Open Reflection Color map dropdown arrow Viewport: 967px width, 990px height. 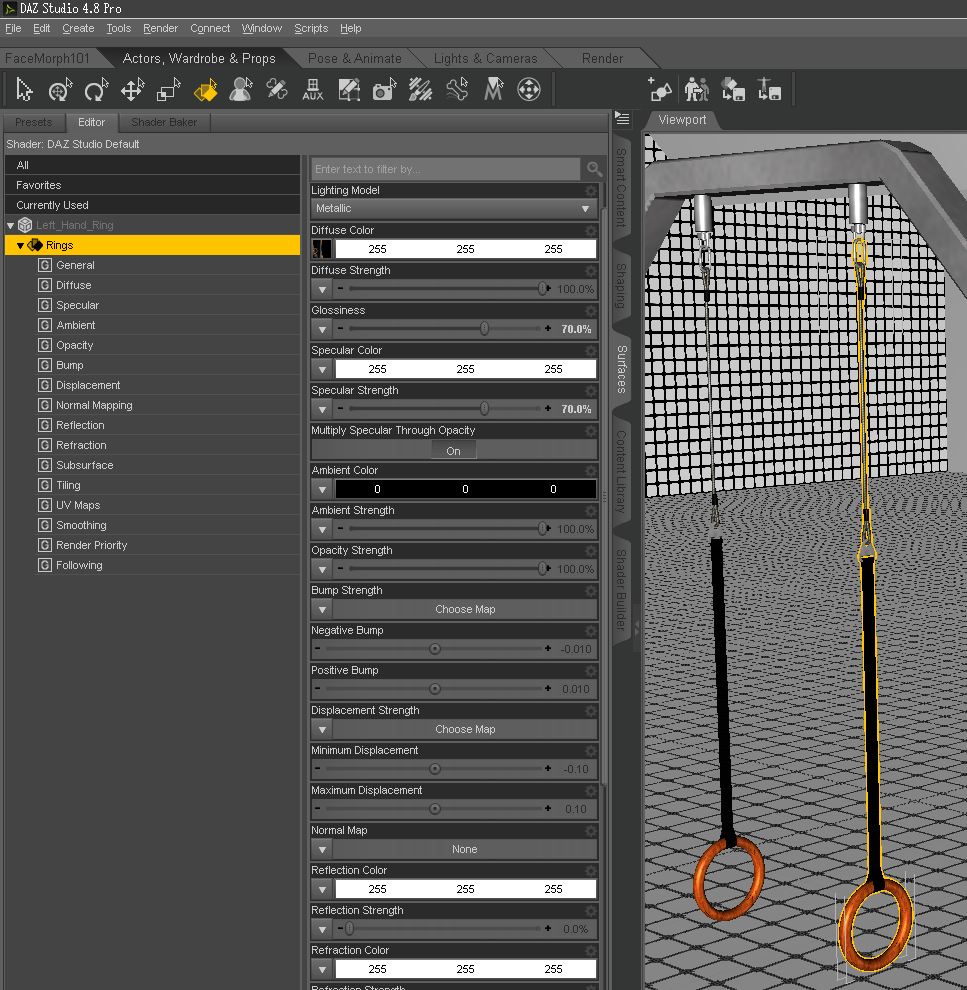pyautogui.click(x=323, y=889)
